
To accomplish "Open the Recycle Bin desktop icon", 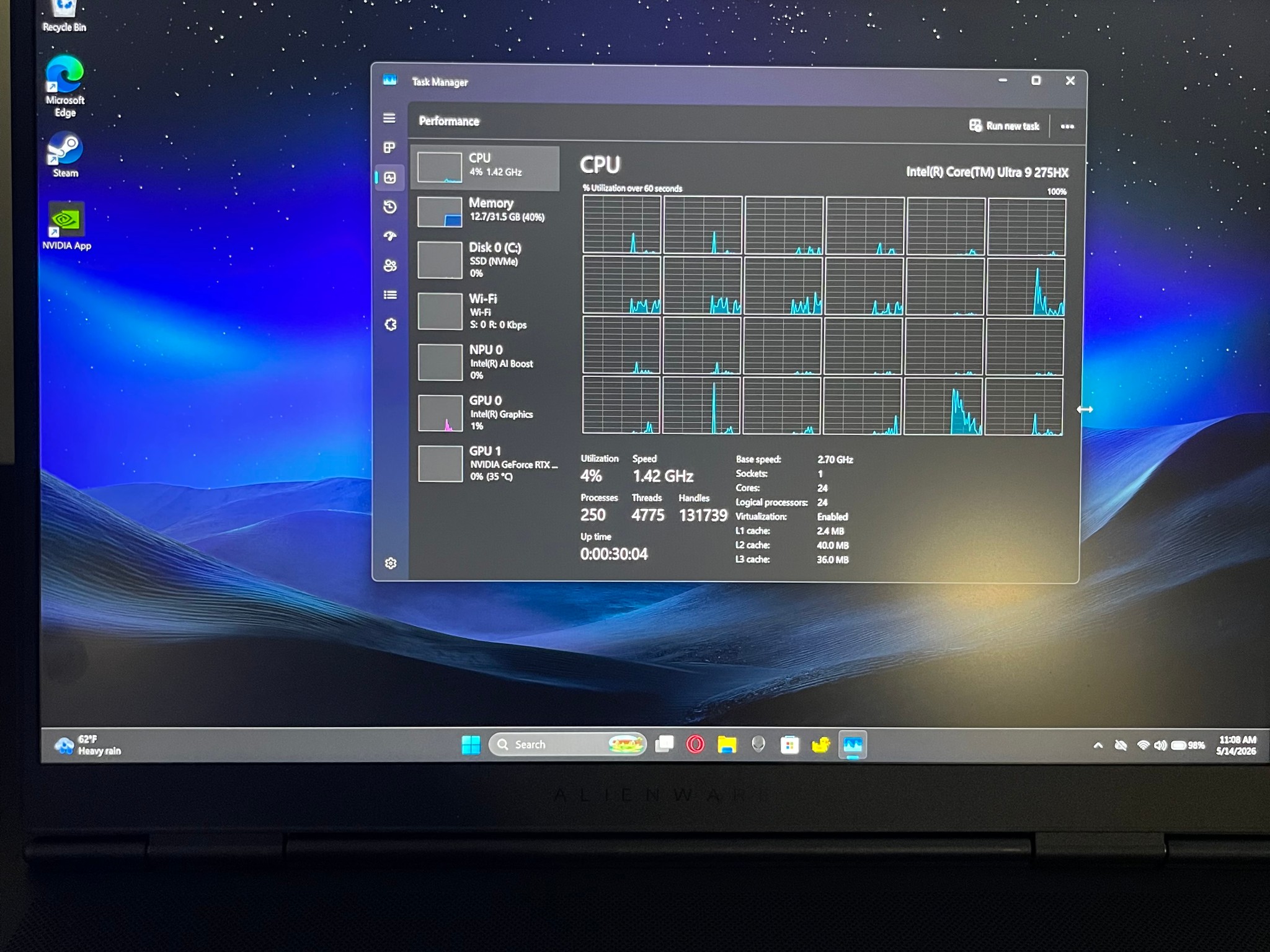I will (64, 15).
